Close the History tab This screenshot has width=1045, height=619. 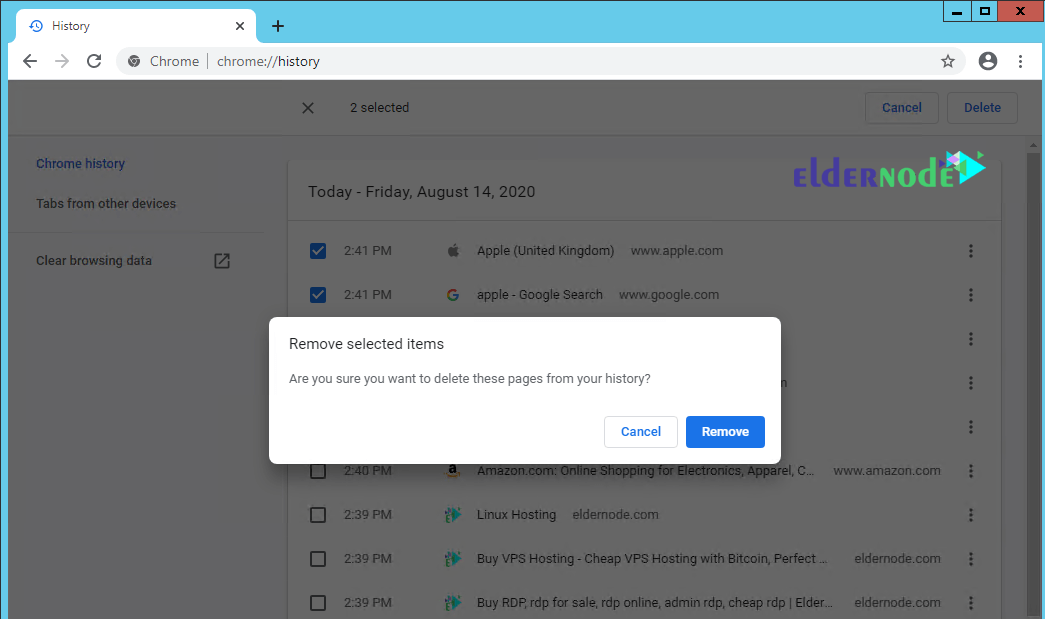point(240,26)
